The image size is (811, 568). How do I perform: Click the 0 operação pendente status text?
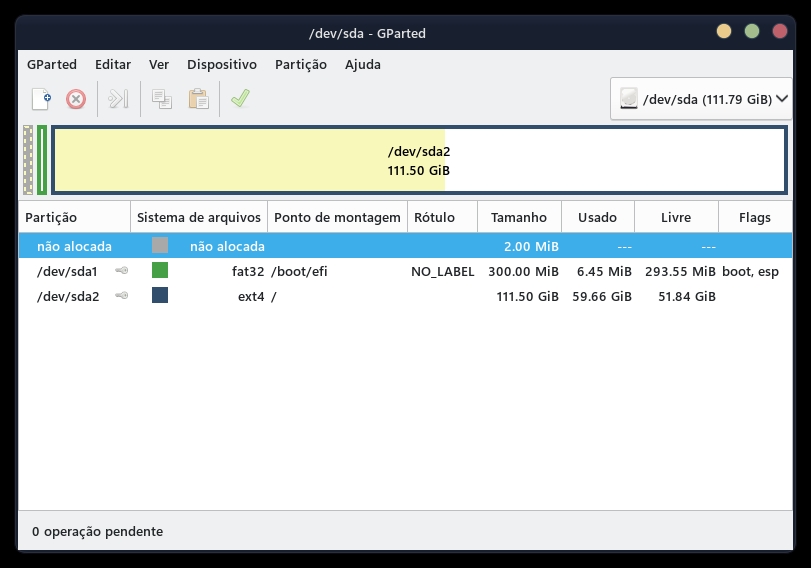point(97,531)
